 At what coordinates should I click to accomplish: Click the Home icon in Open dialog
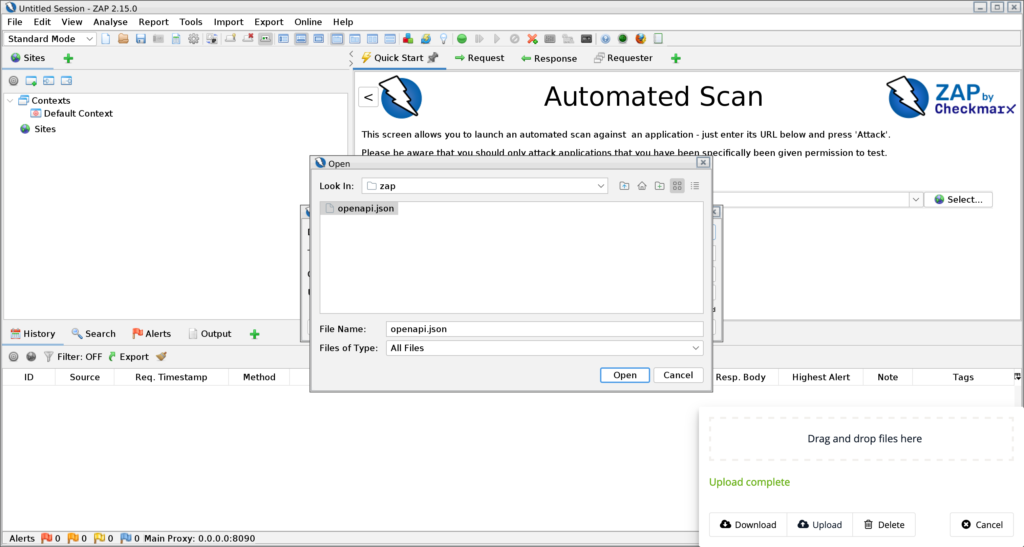click(642, 186)
